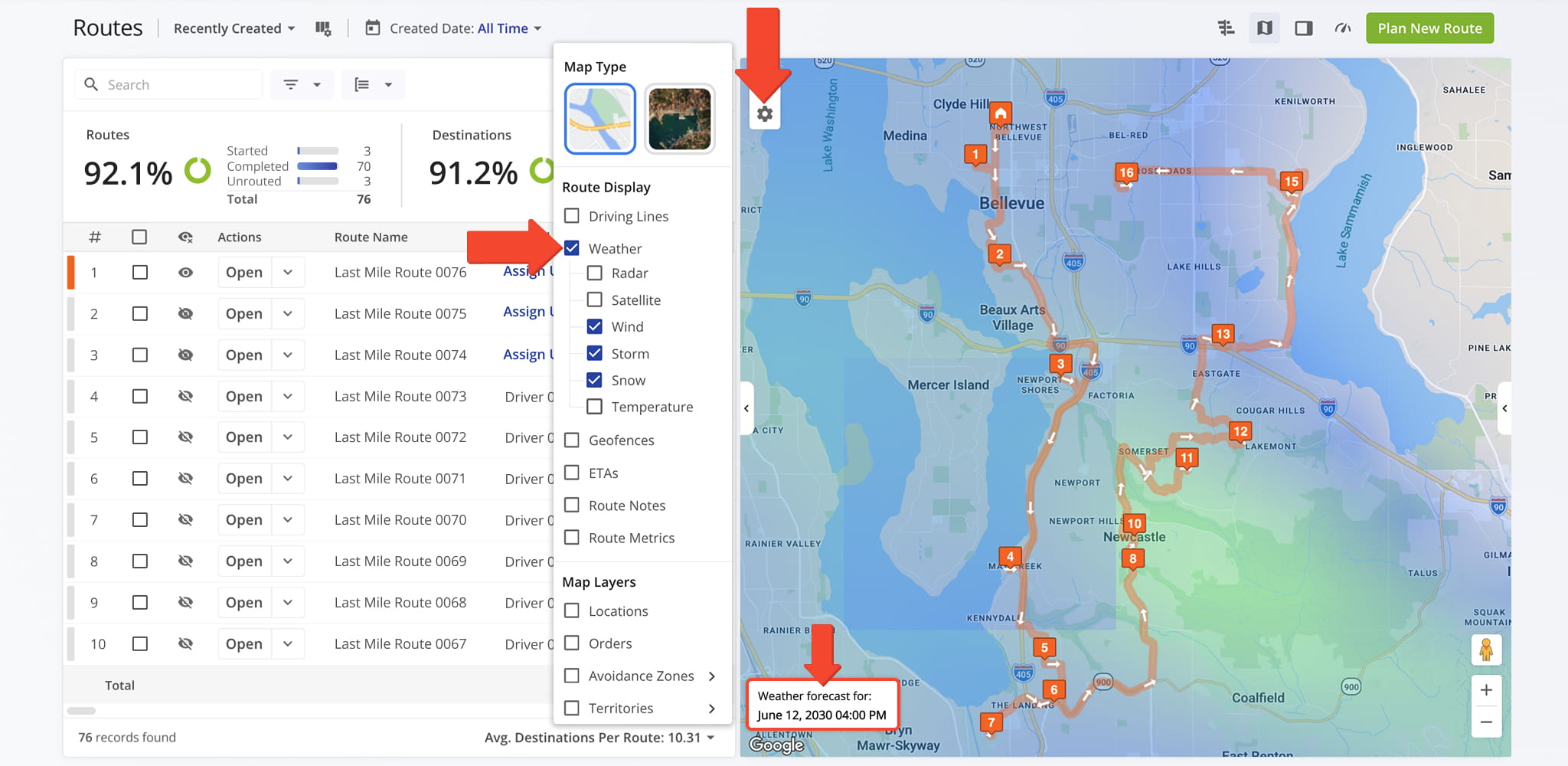Image resolution: width=1568 pixels, height=766 pixels.
Task: Uncheck the Snow checkbox
Action: [x=595, y=380]
